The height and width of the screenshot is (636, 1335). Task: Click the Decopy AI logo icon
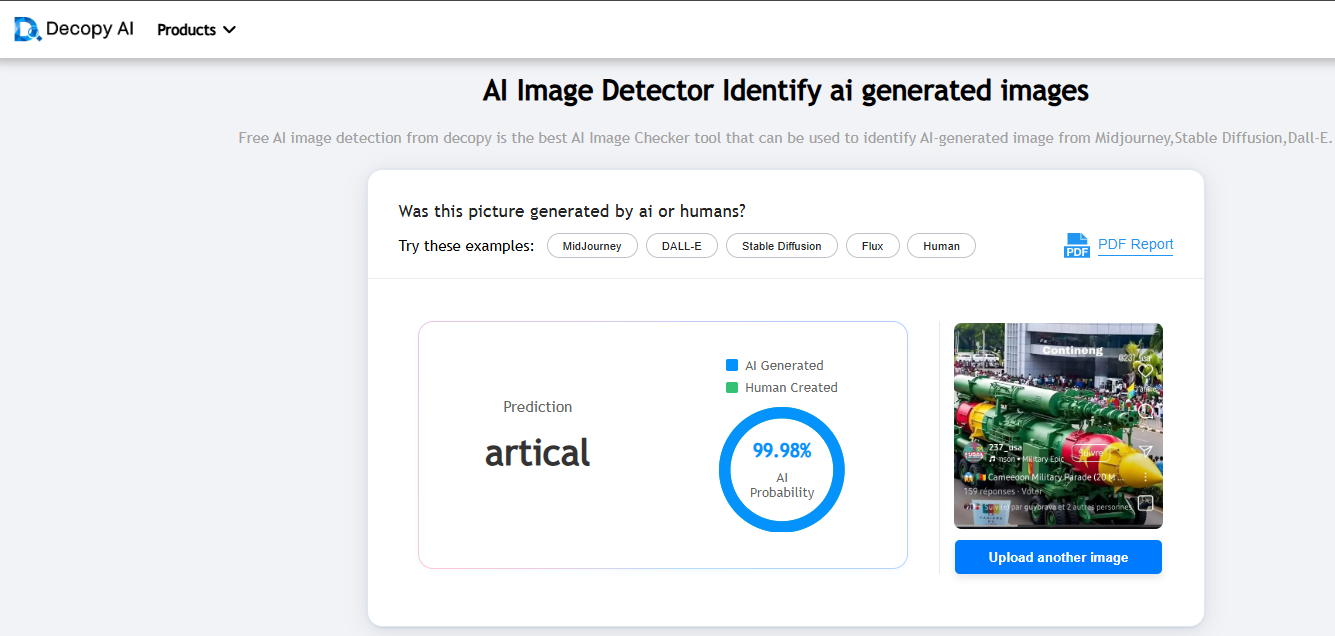click(x=28, y=29)
